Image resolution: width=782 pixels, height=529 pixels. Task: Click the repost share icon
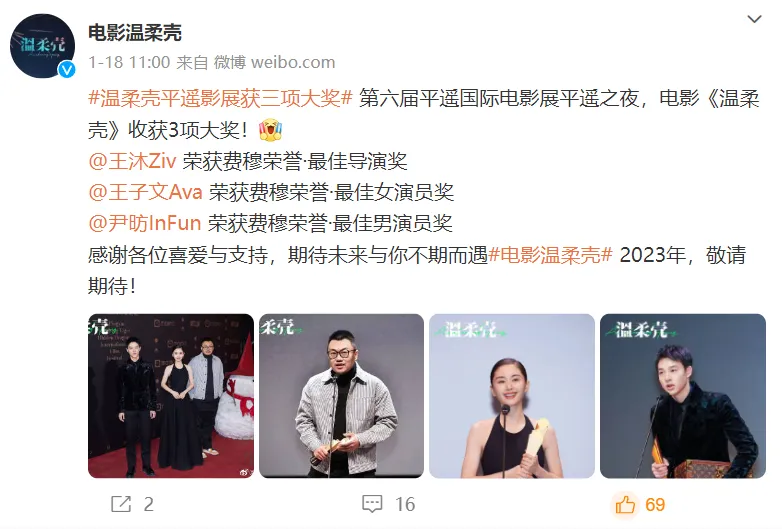point(121,504)
